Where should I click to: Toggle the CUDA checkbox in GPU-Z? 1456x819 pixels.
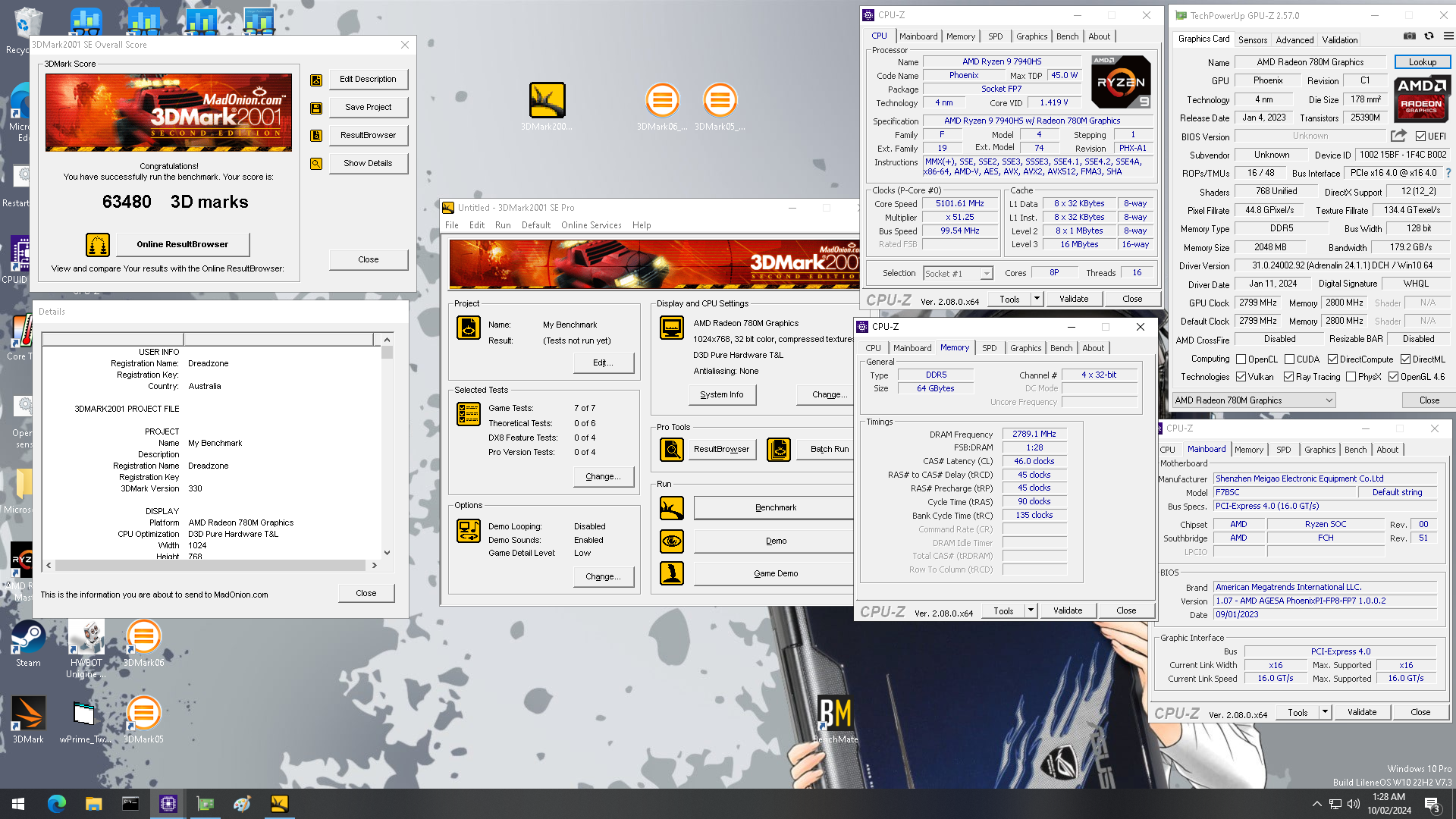click(x=1289, y=359)
